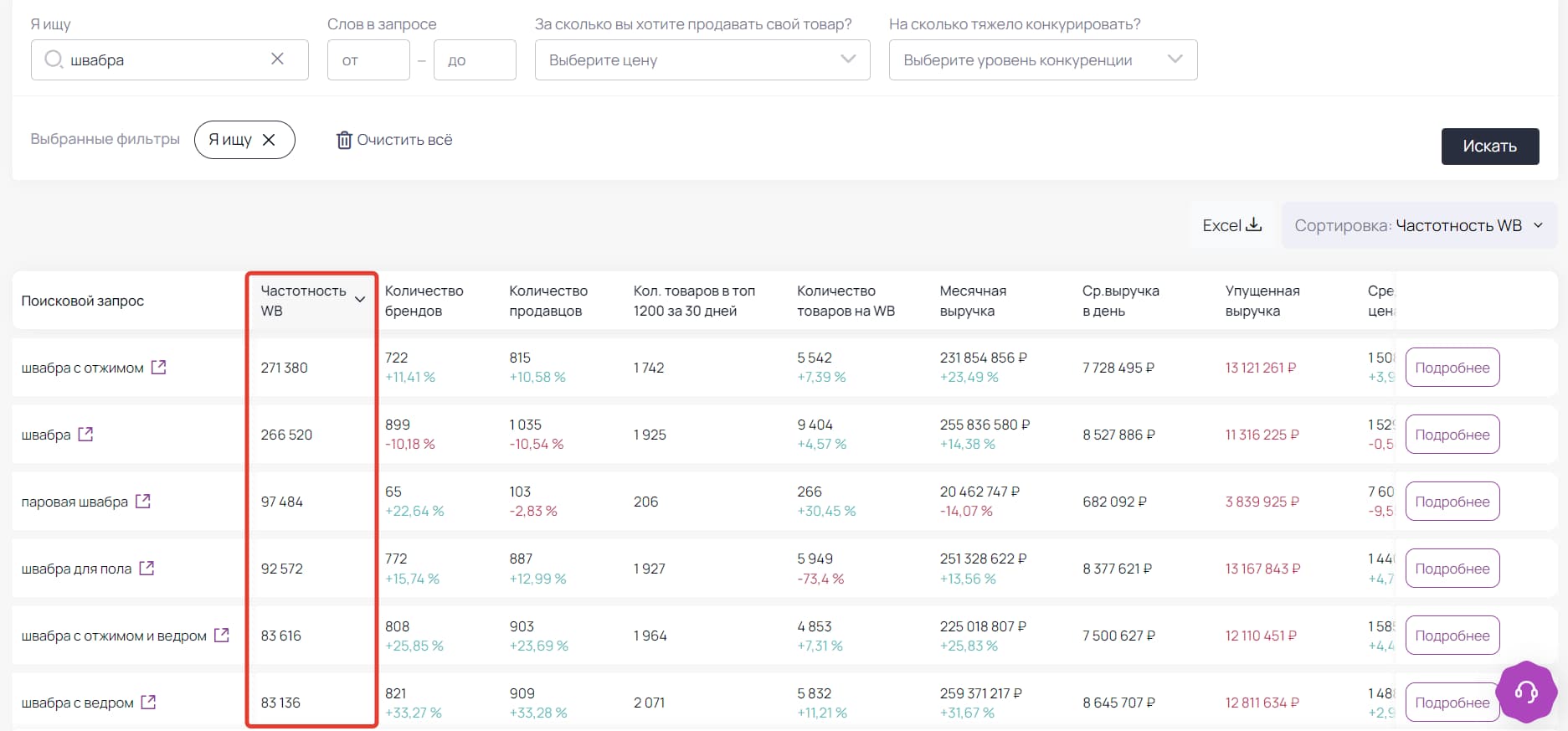
Task: Focus the 'до' word count field
Action: coord(475,59)
